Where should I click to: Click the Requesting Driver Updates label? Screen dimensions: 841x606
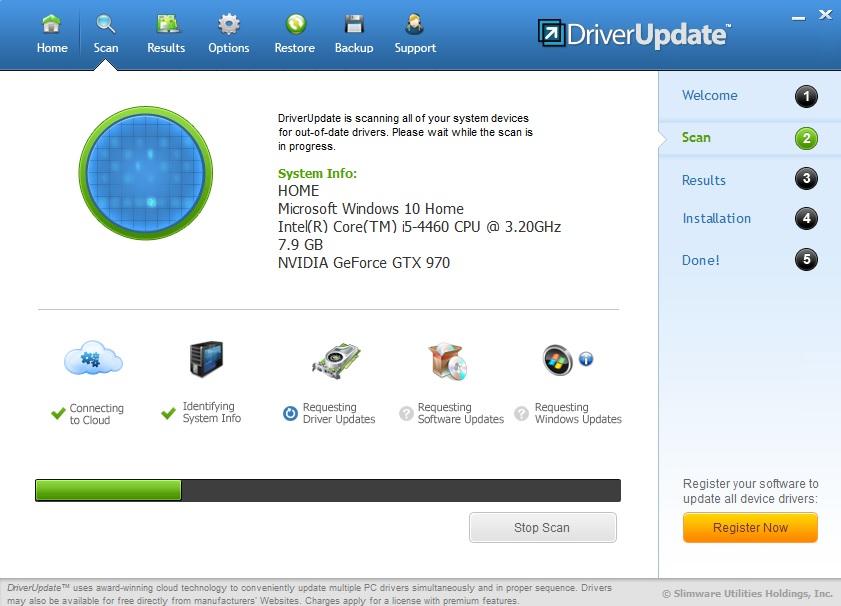339,413
